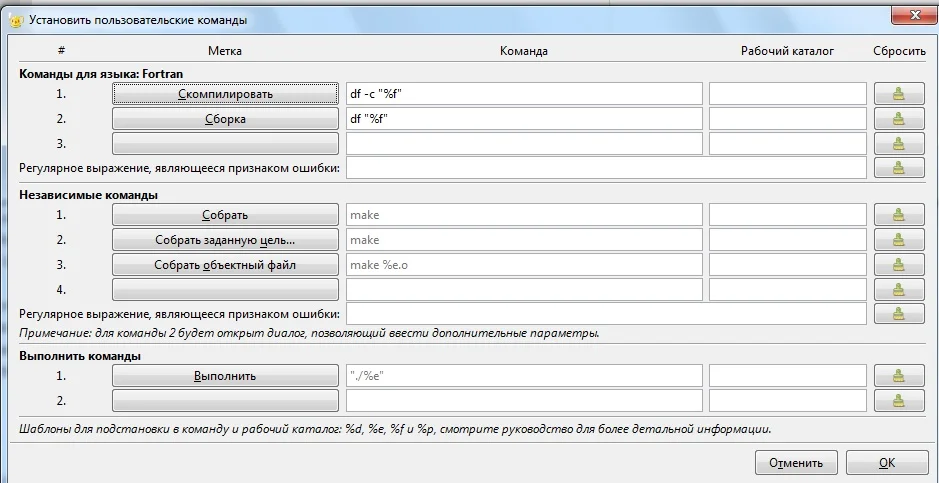
Task: Focus the working directory field for Собрать заданную цель
Action: (x=787, y=239)
